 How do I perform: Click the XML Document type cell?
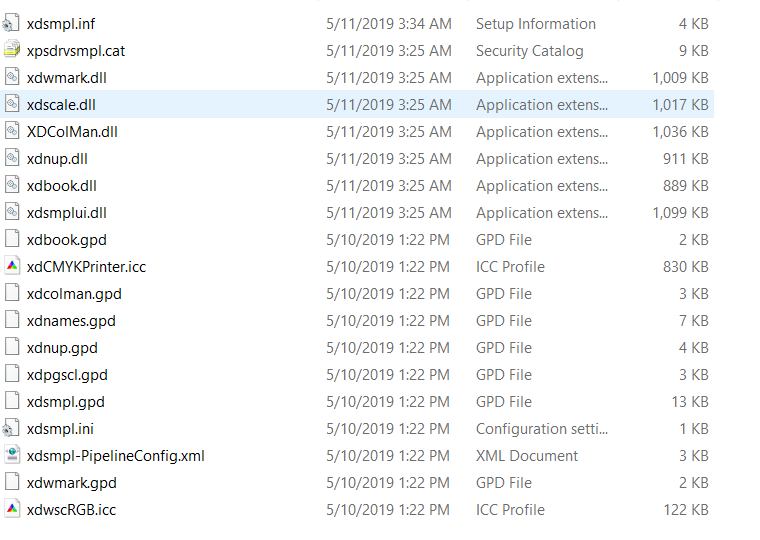pyautogui.click(x=527, y=456)
